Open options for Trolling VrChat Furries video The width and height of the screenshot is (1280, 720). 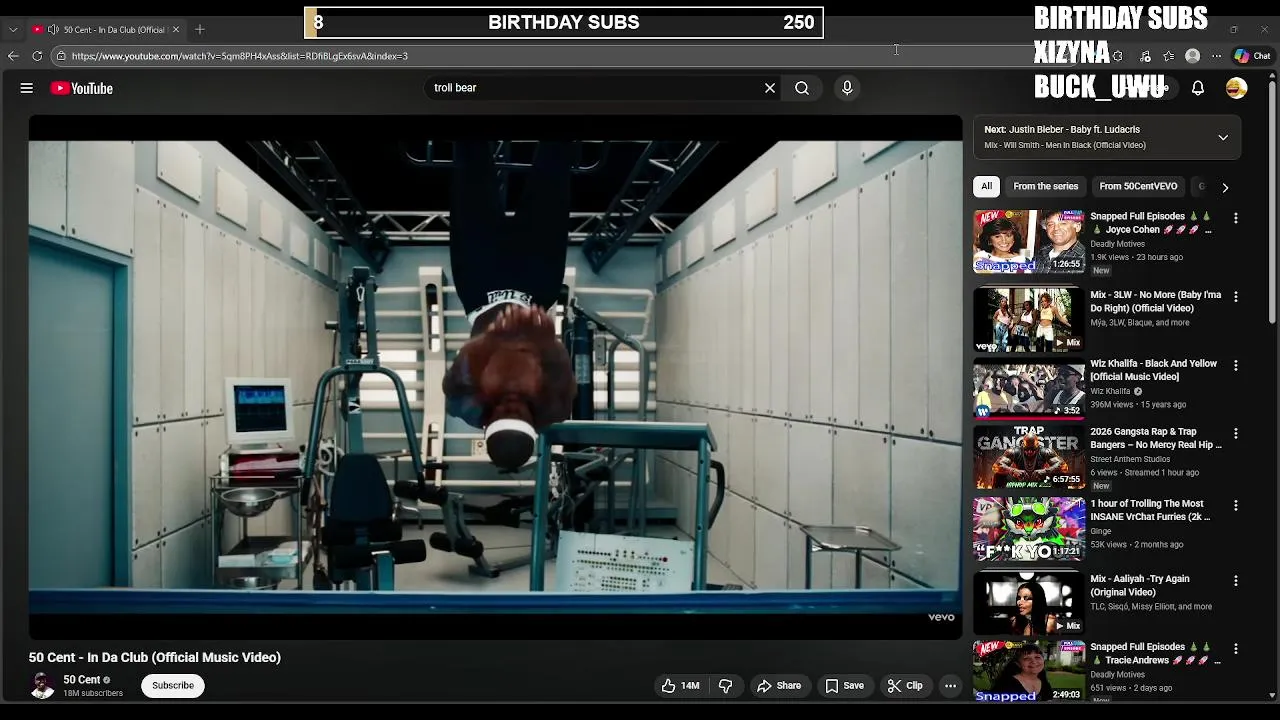1236,506
